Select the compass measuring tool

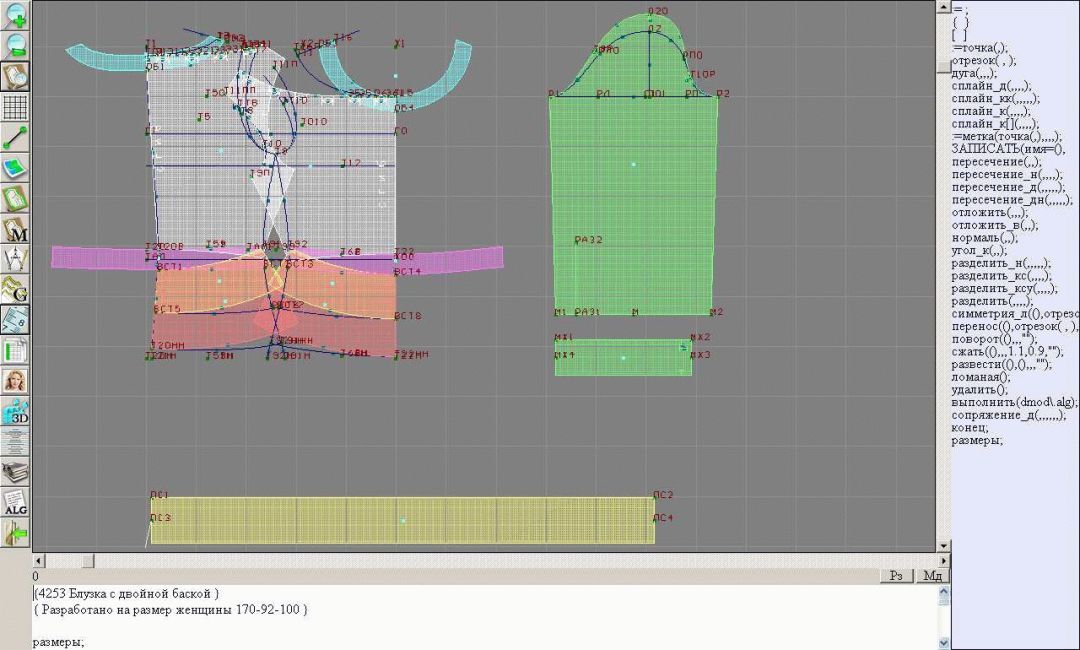click(15, 259)
